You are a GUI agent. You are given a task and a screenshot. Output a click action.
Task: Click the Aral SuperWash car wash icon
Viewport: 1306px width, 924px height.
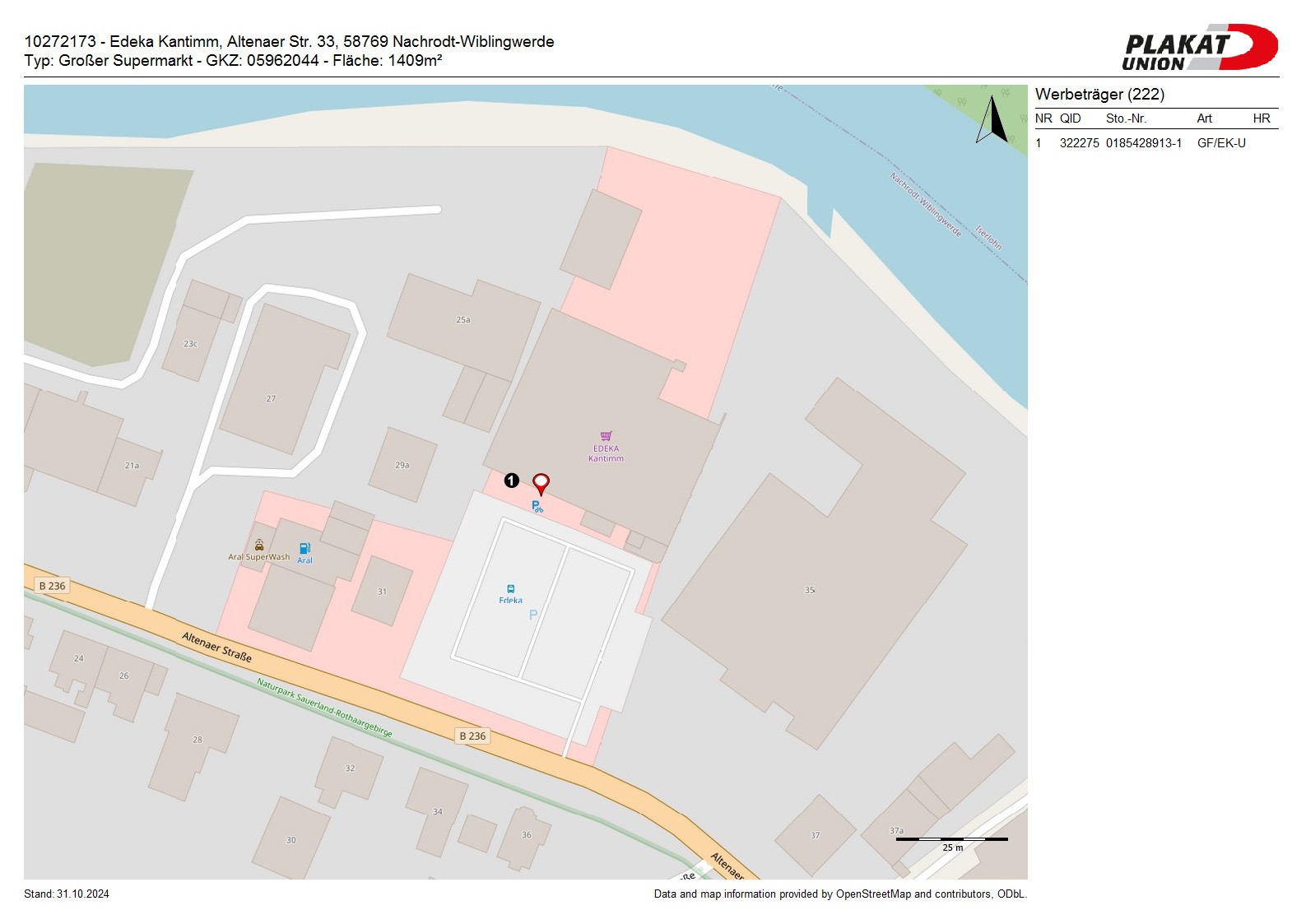click(x=259, y=545)
